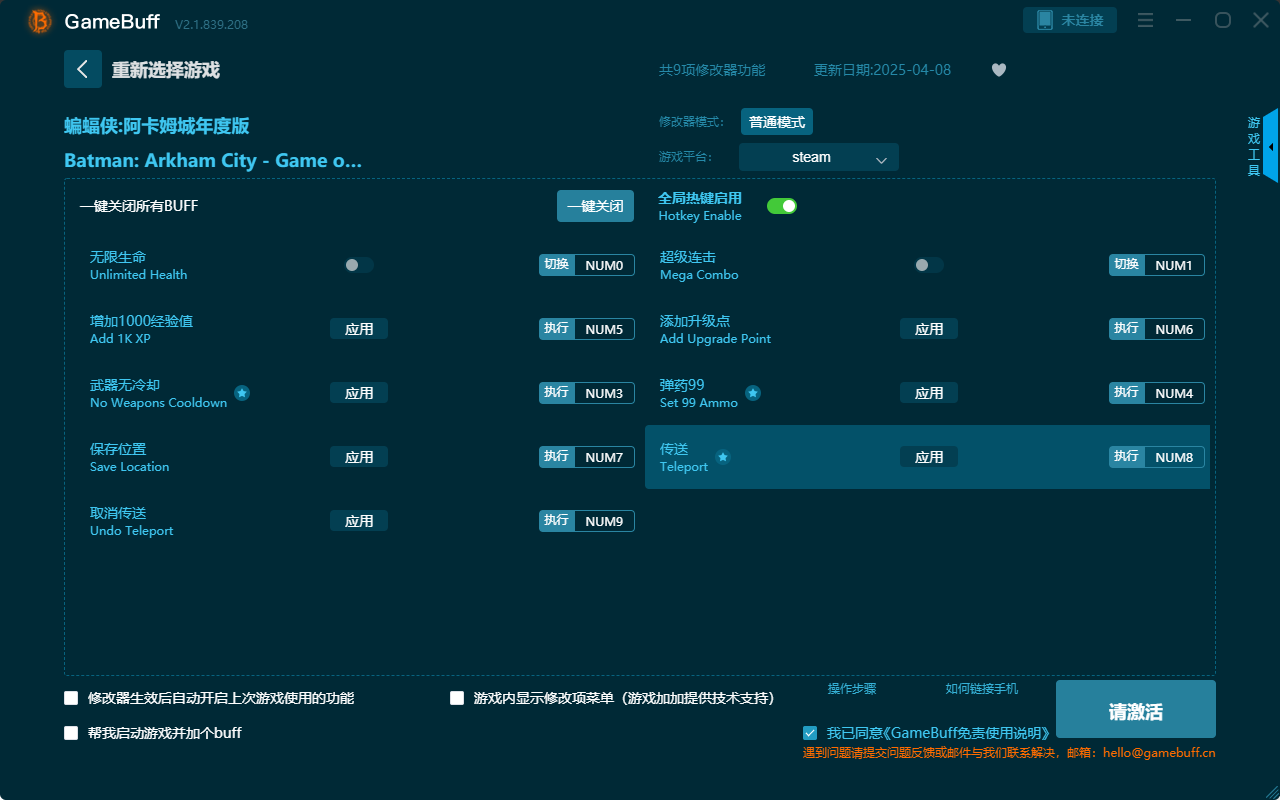Image resolution: width=1280 pixels, height=800 pixels.
Task: Star the 传送 Teleport feature
Action: tap(722, 458)
